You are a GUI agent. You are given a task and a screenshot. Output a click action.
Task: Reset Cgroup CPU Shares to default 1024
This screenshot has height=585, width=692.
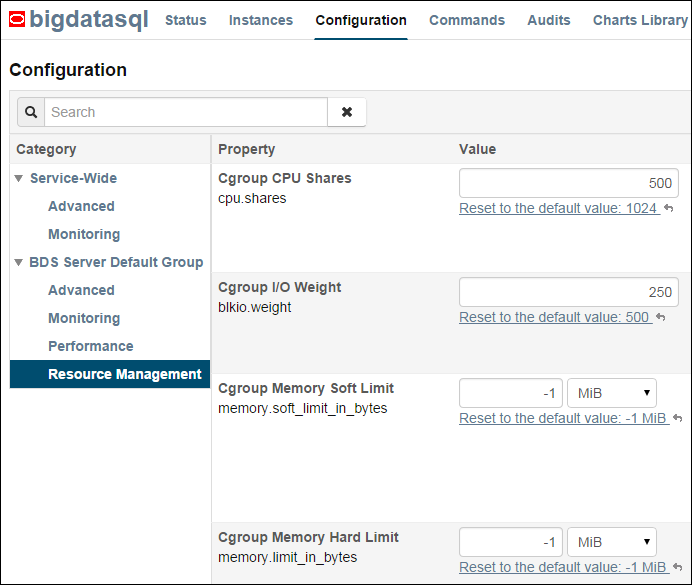coord(560,208)
